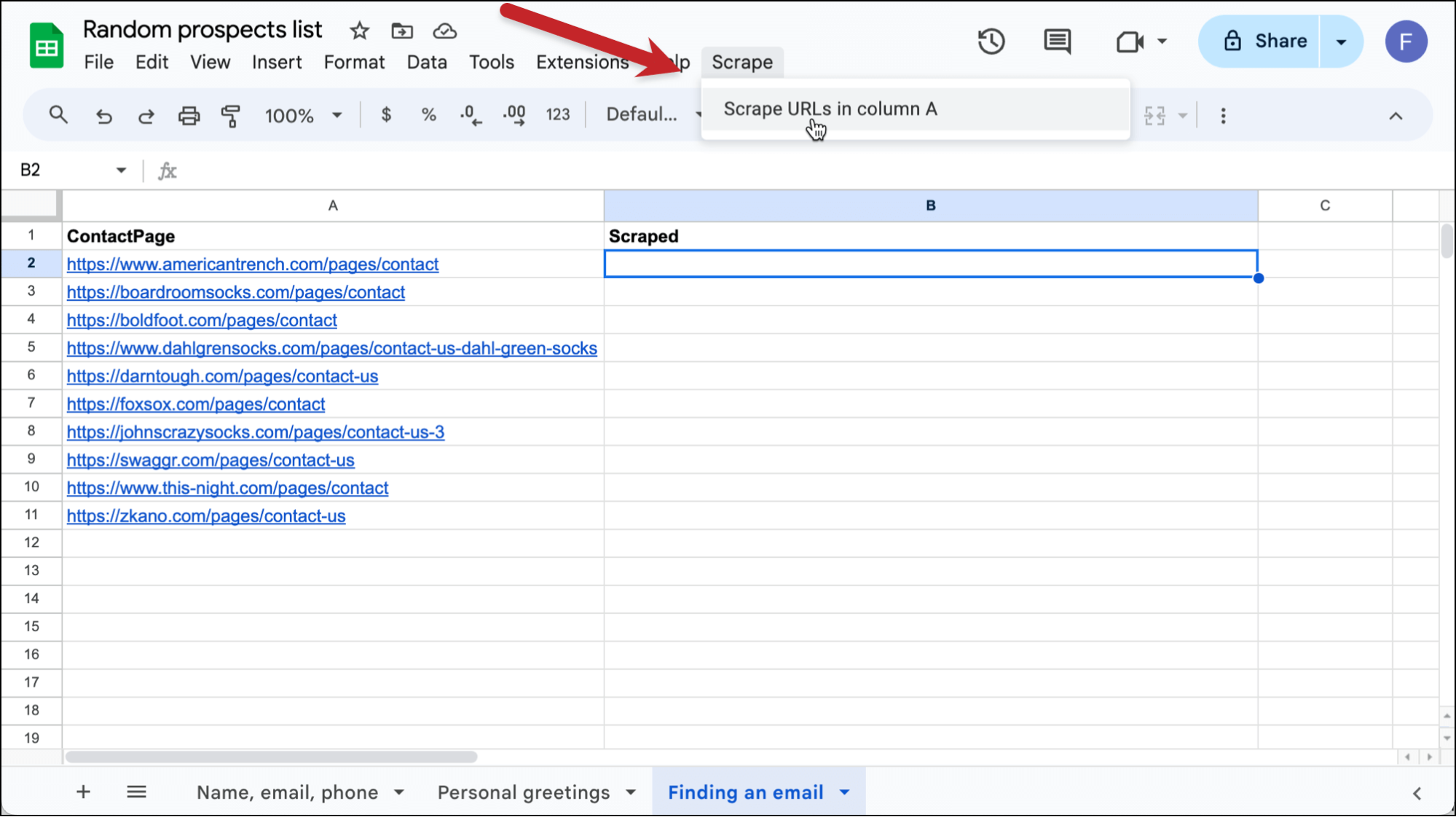The height and width of the screenshot is (817, 1456).
Task: Open the Edit menu
Action: pyautogui.click(x=151, y=63)
